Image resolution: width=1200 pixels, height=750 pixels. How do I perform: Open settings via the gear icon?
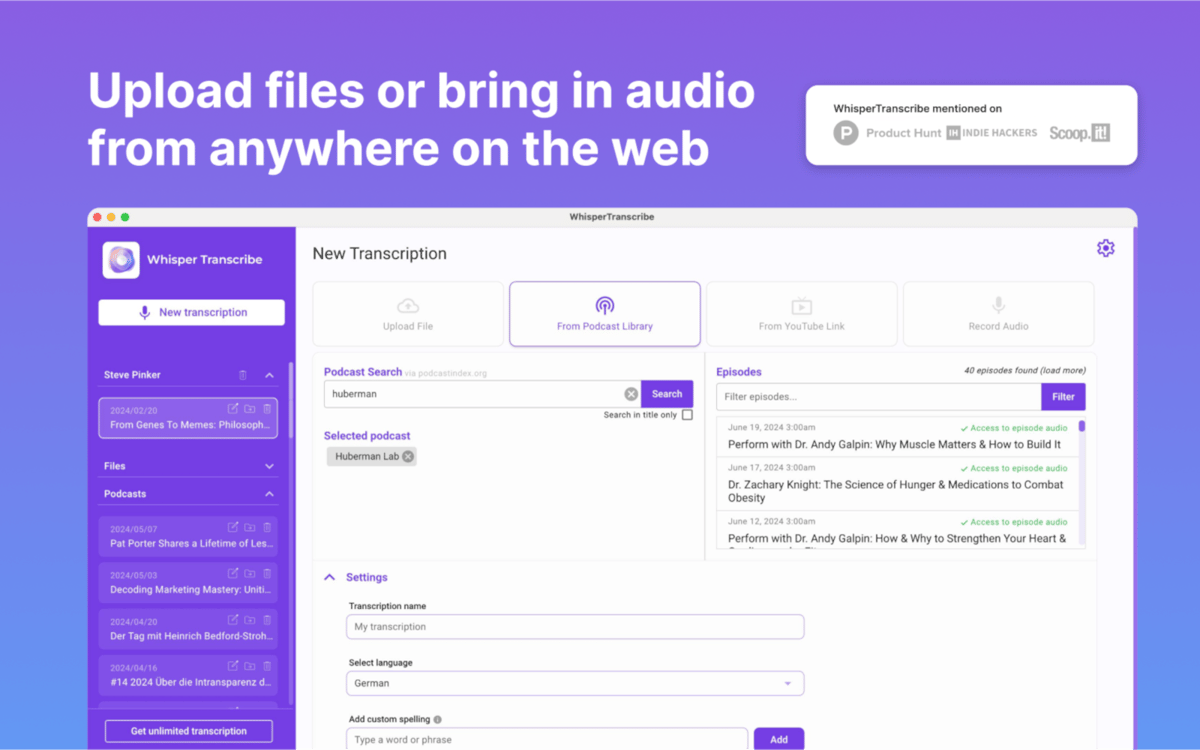1105,248
